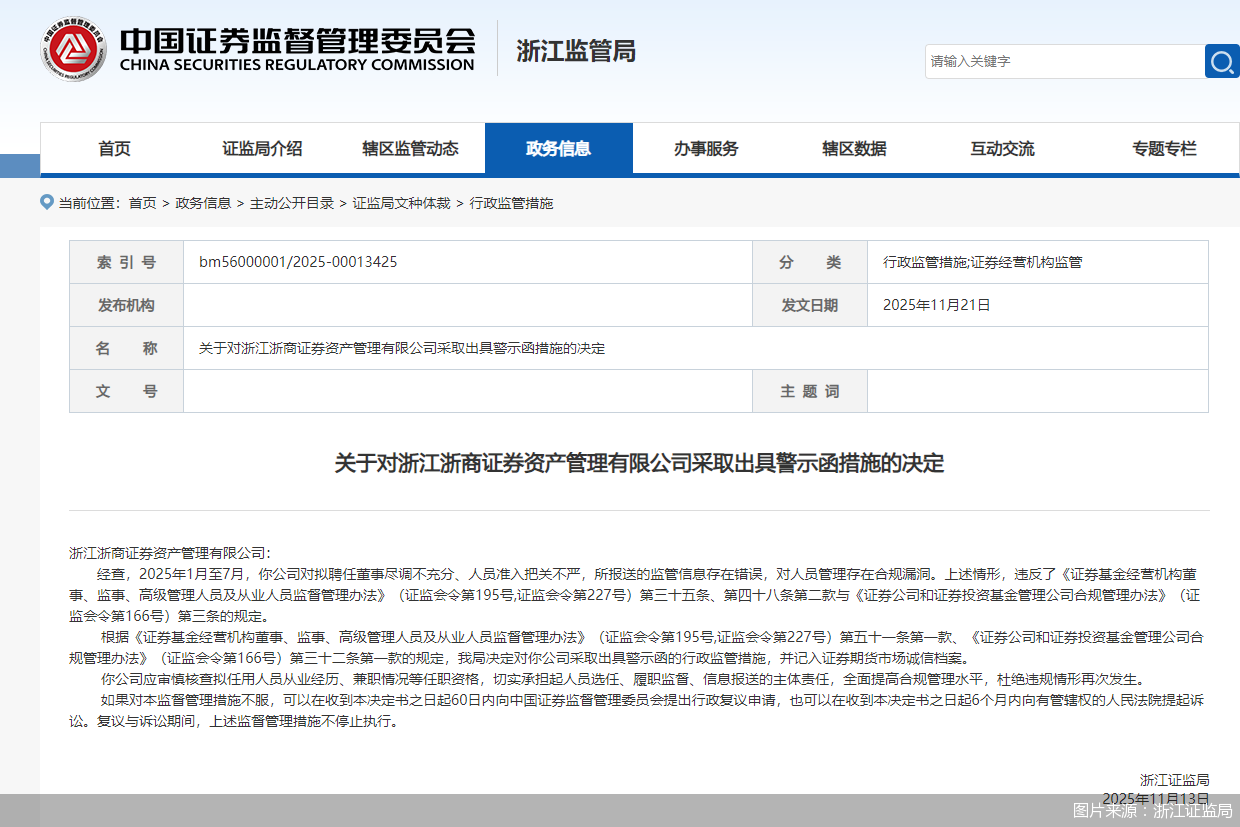
Task: Click the 浙江监管局 header text
Action: click(x=573, y=50)
